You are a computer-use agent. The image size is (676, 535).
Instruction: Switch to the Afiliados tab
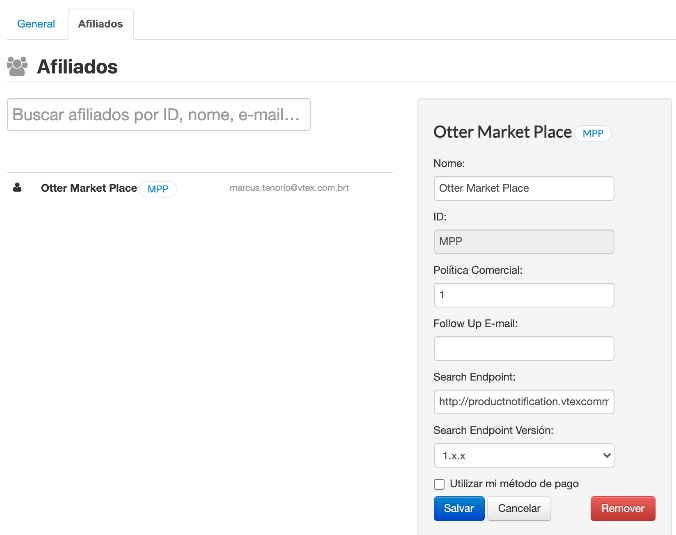point(100,24)
